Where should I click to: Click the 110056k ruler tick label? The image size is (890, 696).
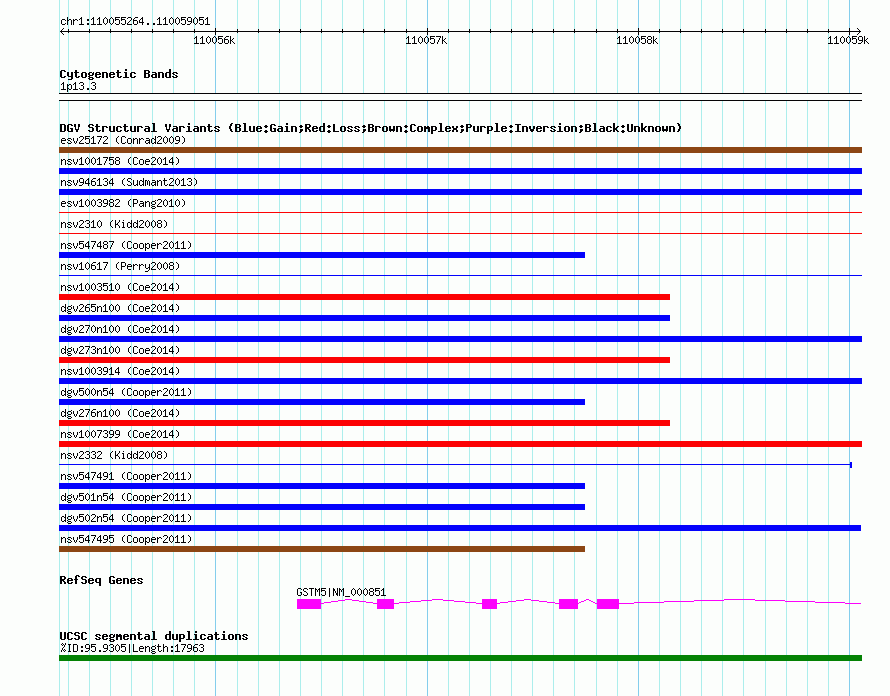click(x=214, y=40)
